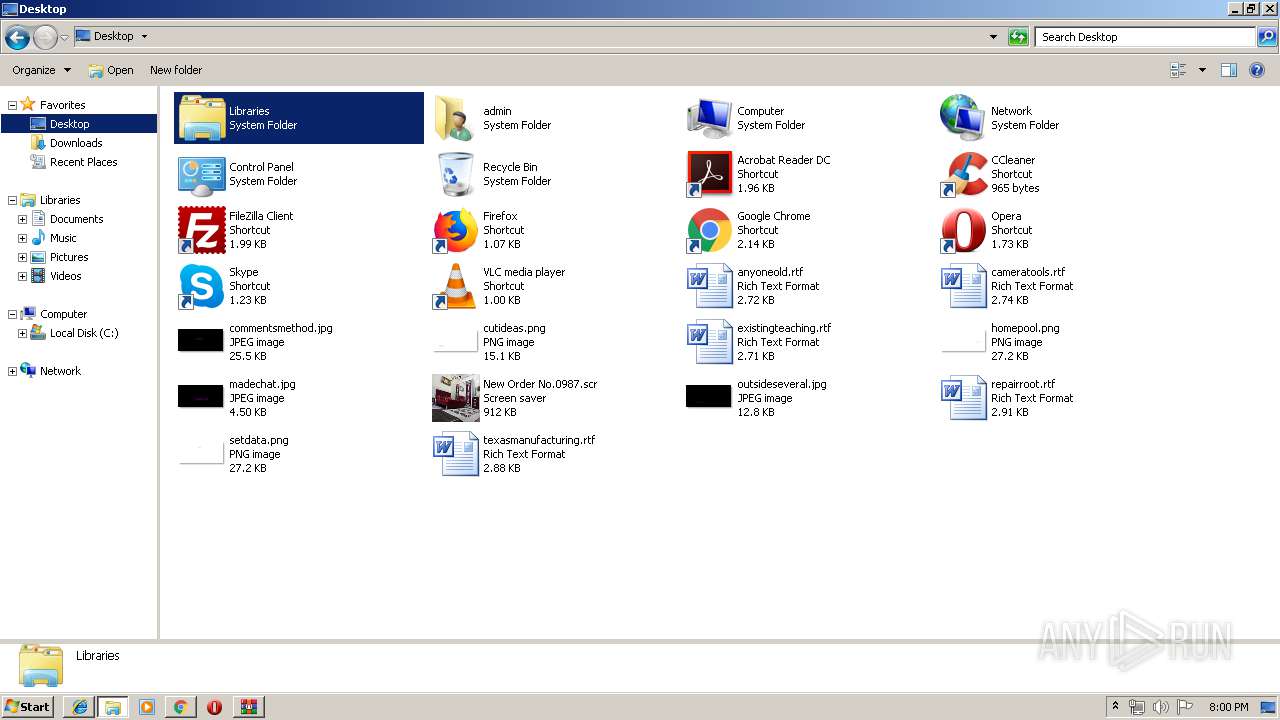
Task: Click the Search Desktop input field
Action: point(1145,37)
